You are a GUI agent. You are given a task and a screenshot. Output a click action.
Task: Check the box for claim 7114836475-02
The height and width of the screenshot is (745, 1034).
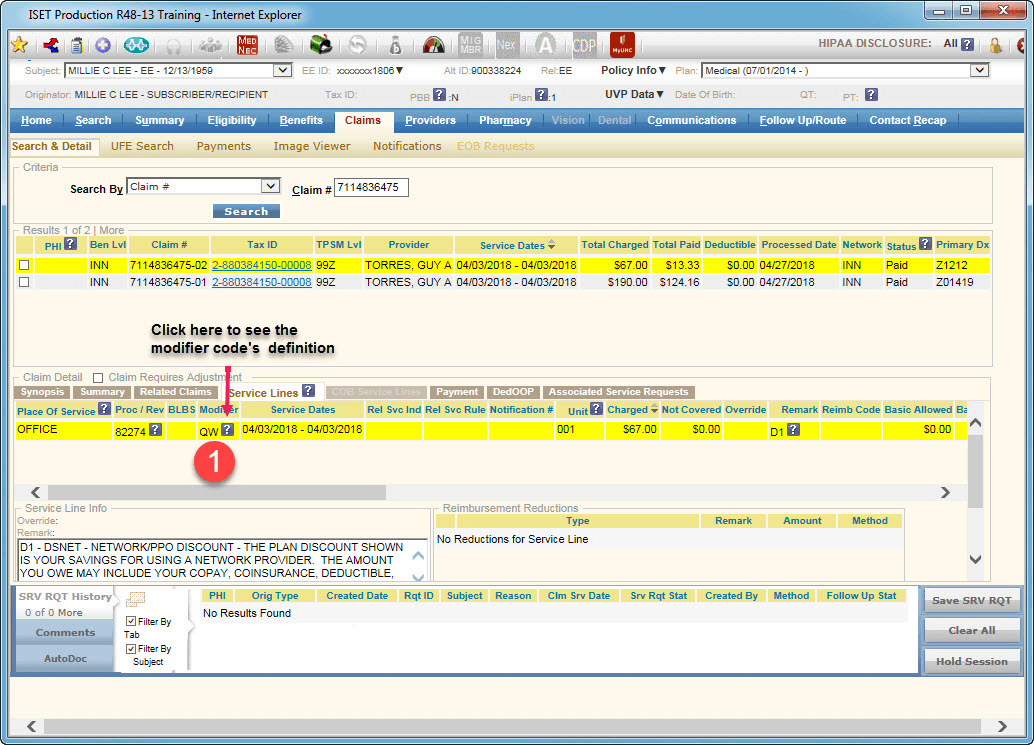point(24,265)
